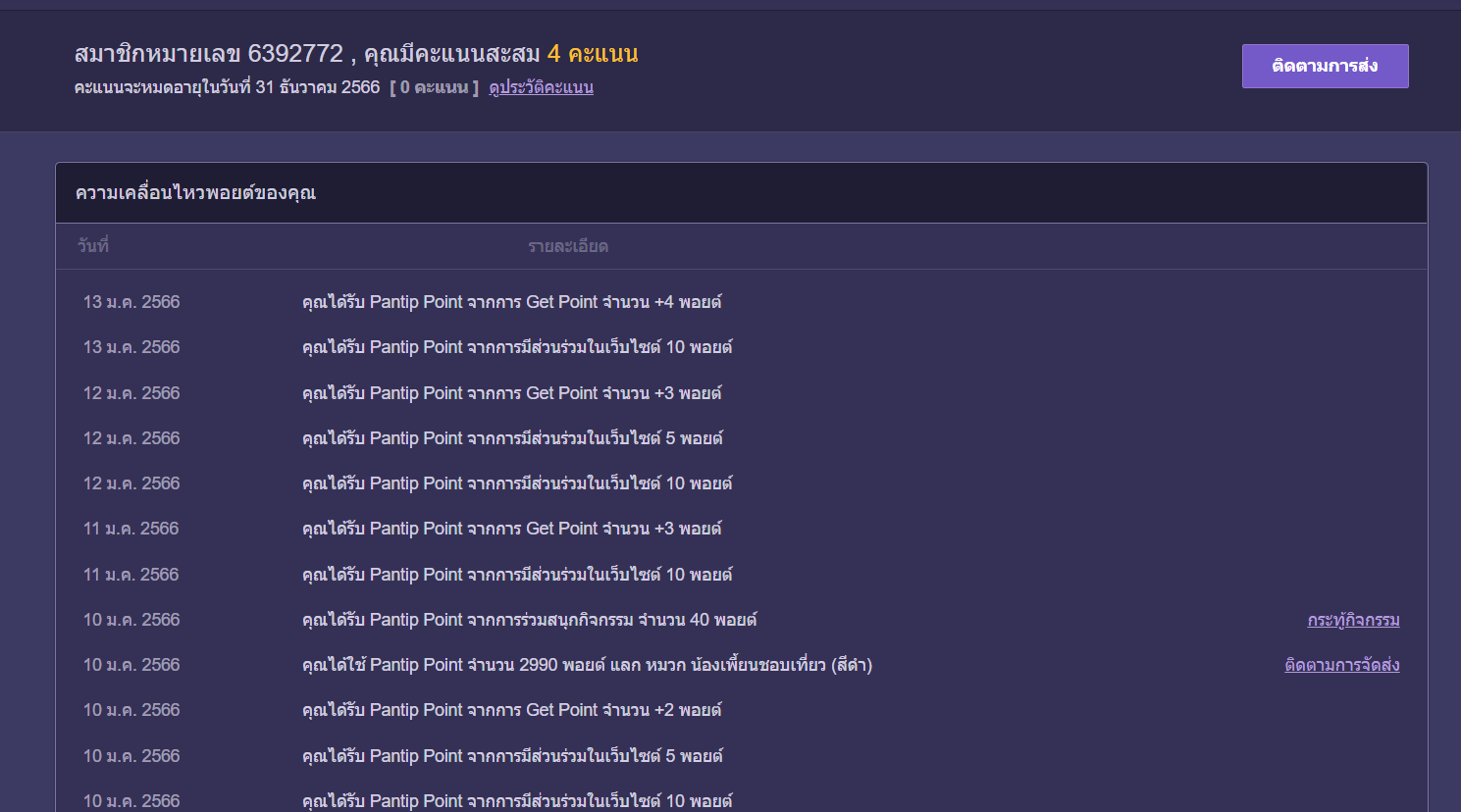
Task: Click the [0 คะแนน] expiring points text
Action: [x=434, y=87]
